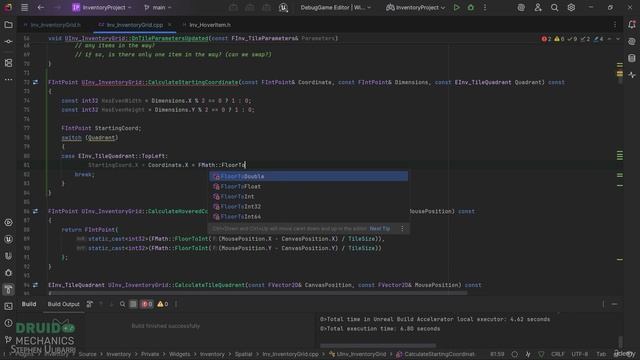Show more tool windows ellipsis
This screenshot has height=360, width=640.
pyautogui.click(x=8, y=80)
